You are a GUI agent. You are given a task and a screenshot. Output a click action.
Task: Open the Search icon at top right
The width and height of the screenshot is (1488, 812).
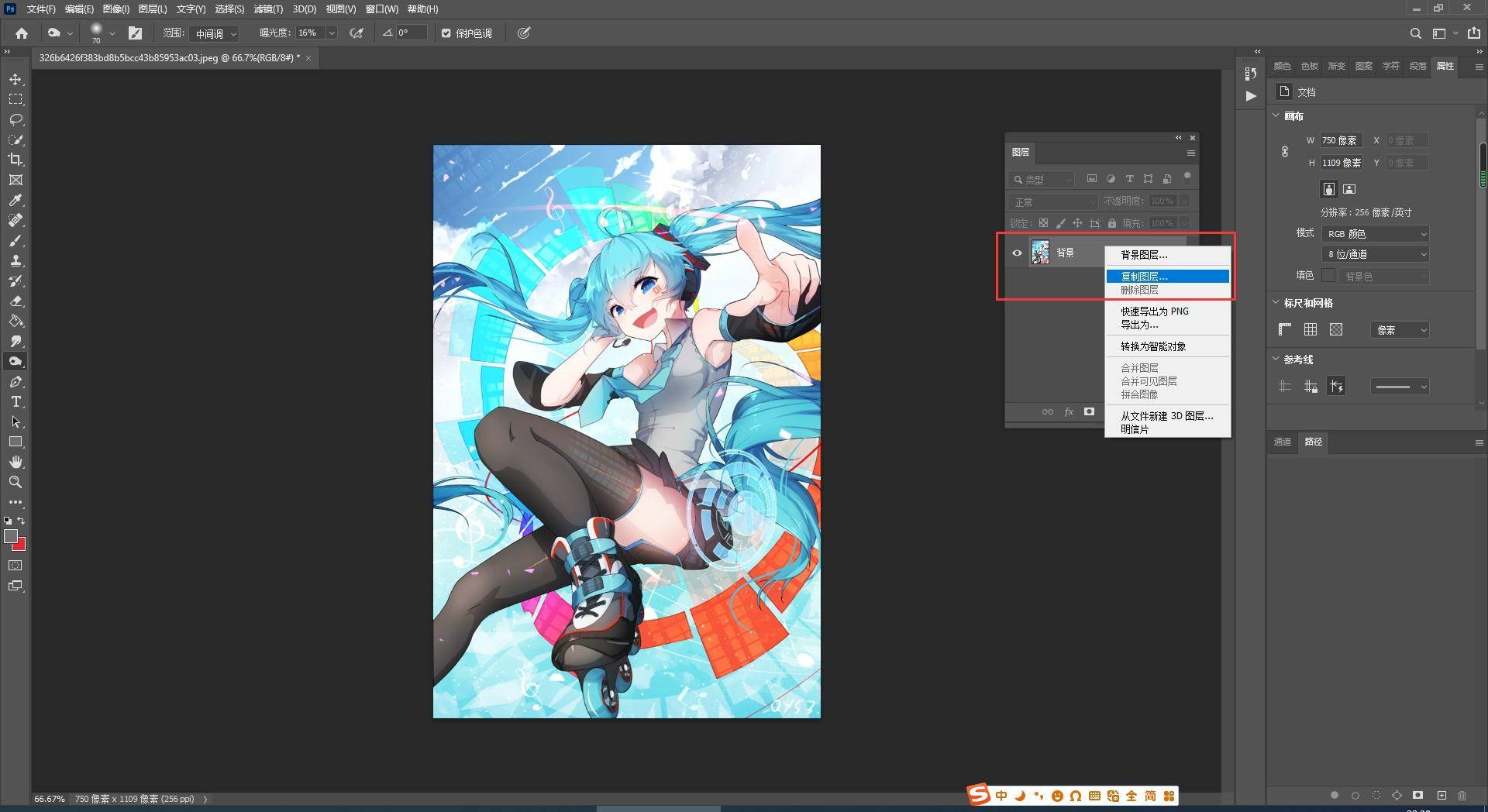[1415, 33]
